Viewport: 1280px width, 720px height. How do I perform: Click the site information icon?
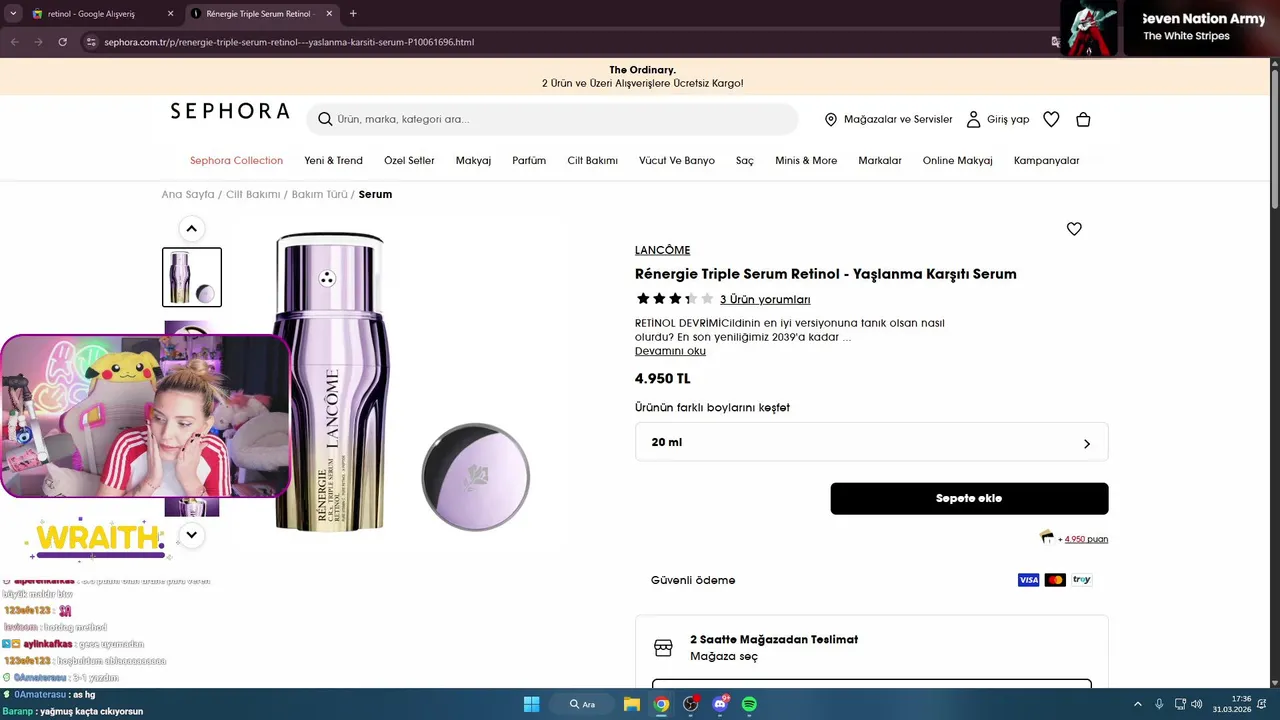point(91,42)
